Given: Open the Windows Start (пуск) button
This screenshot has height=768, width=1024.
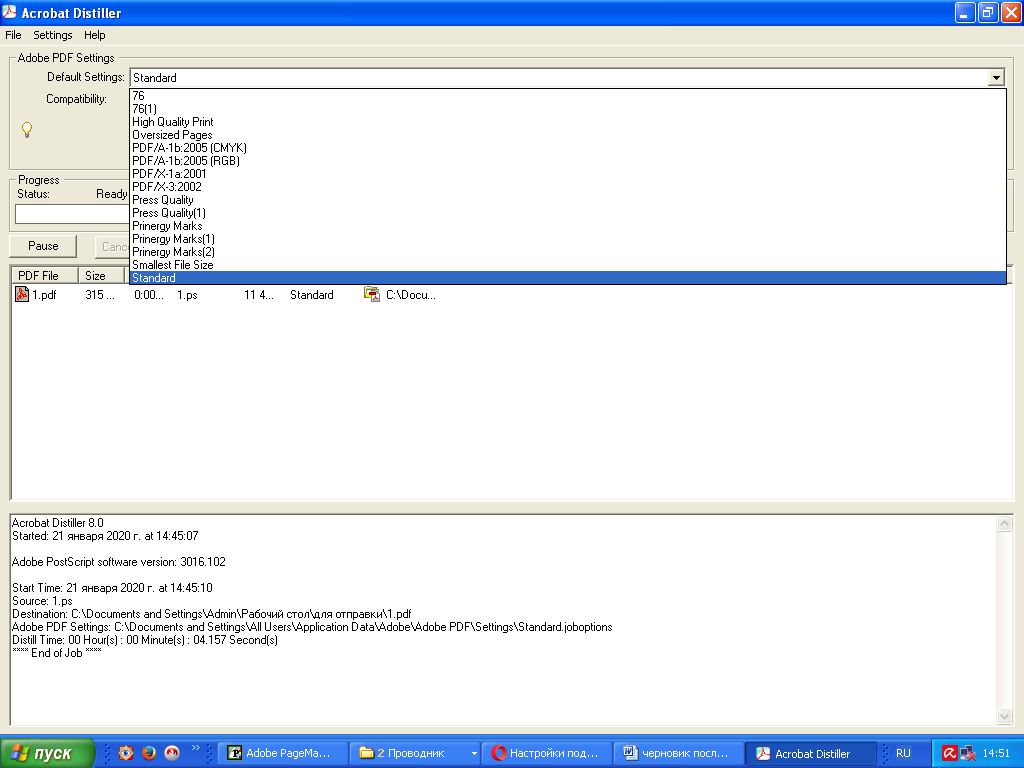Looking at the screenshot, I should click(x=47, y=753).
